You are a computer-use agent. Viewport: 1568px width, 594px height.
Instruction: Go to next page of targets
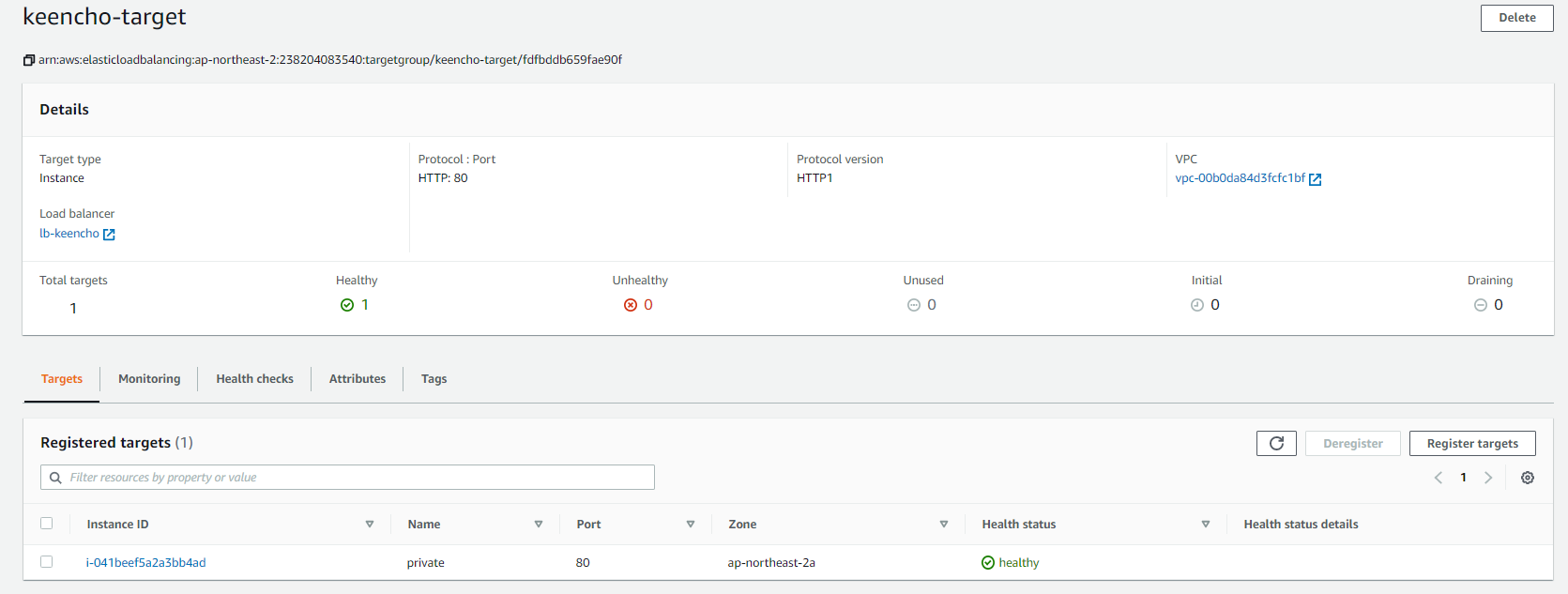point(1488,478)
